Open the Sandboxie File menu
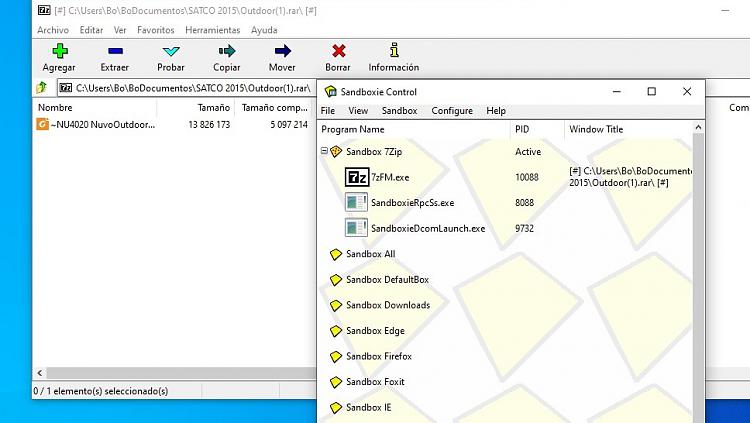 tap(328, 111)
